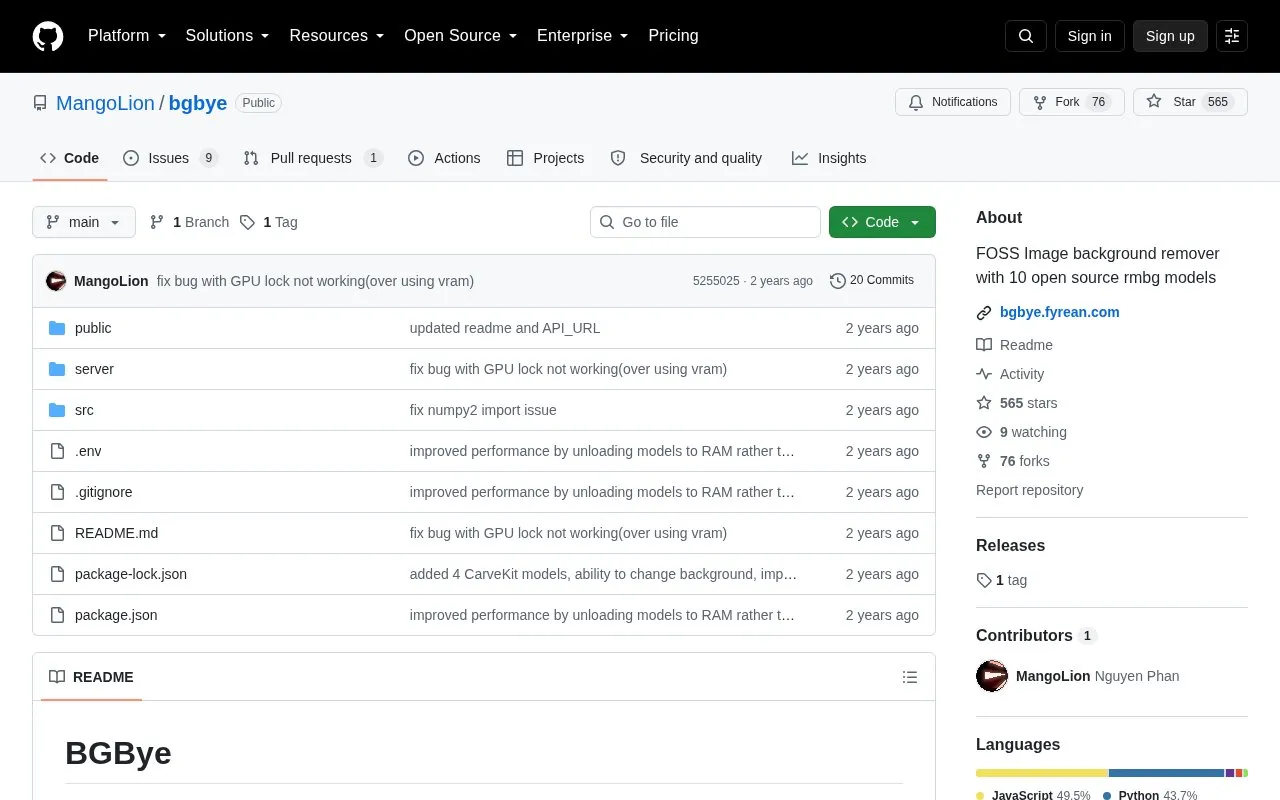The width and height of the screenshot is (1280, 800).
Task: Open the GitHub logo homepage
Action: (48, 36)
